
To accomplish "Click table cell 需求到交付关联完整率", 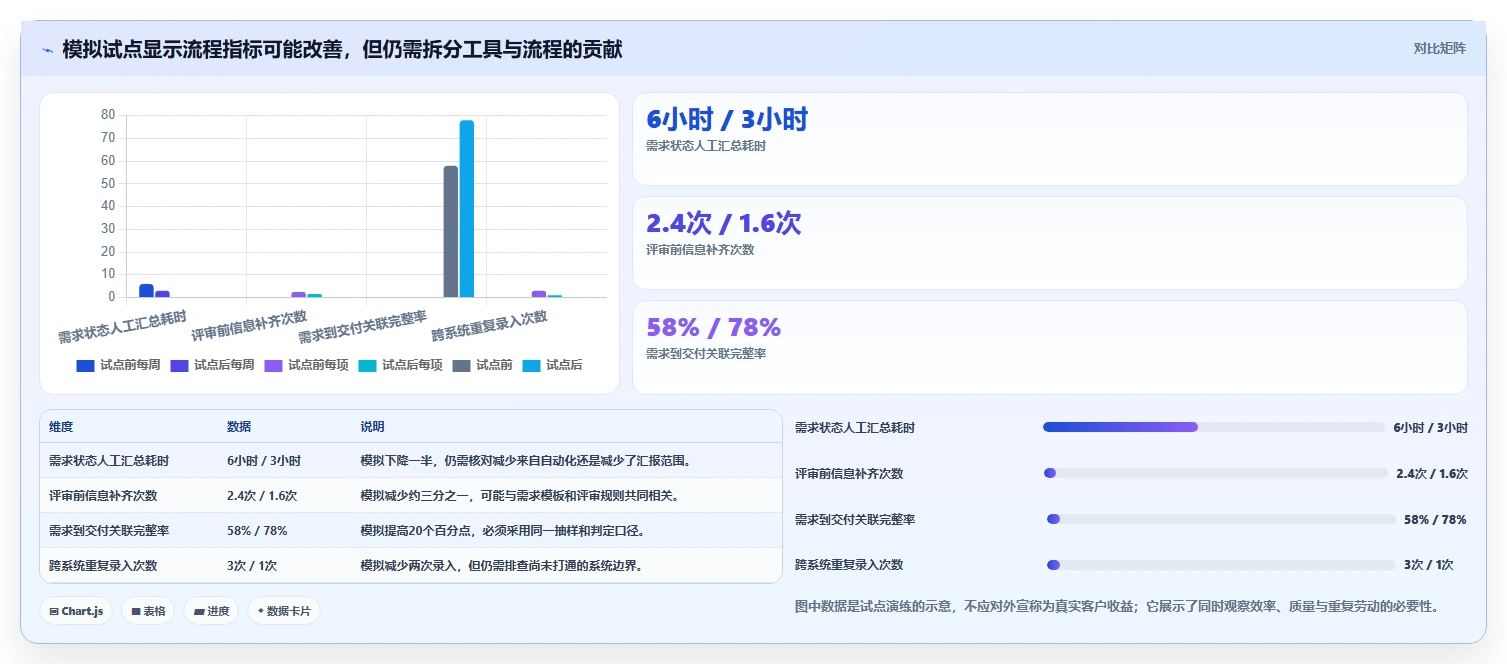I will click(109, 531).
